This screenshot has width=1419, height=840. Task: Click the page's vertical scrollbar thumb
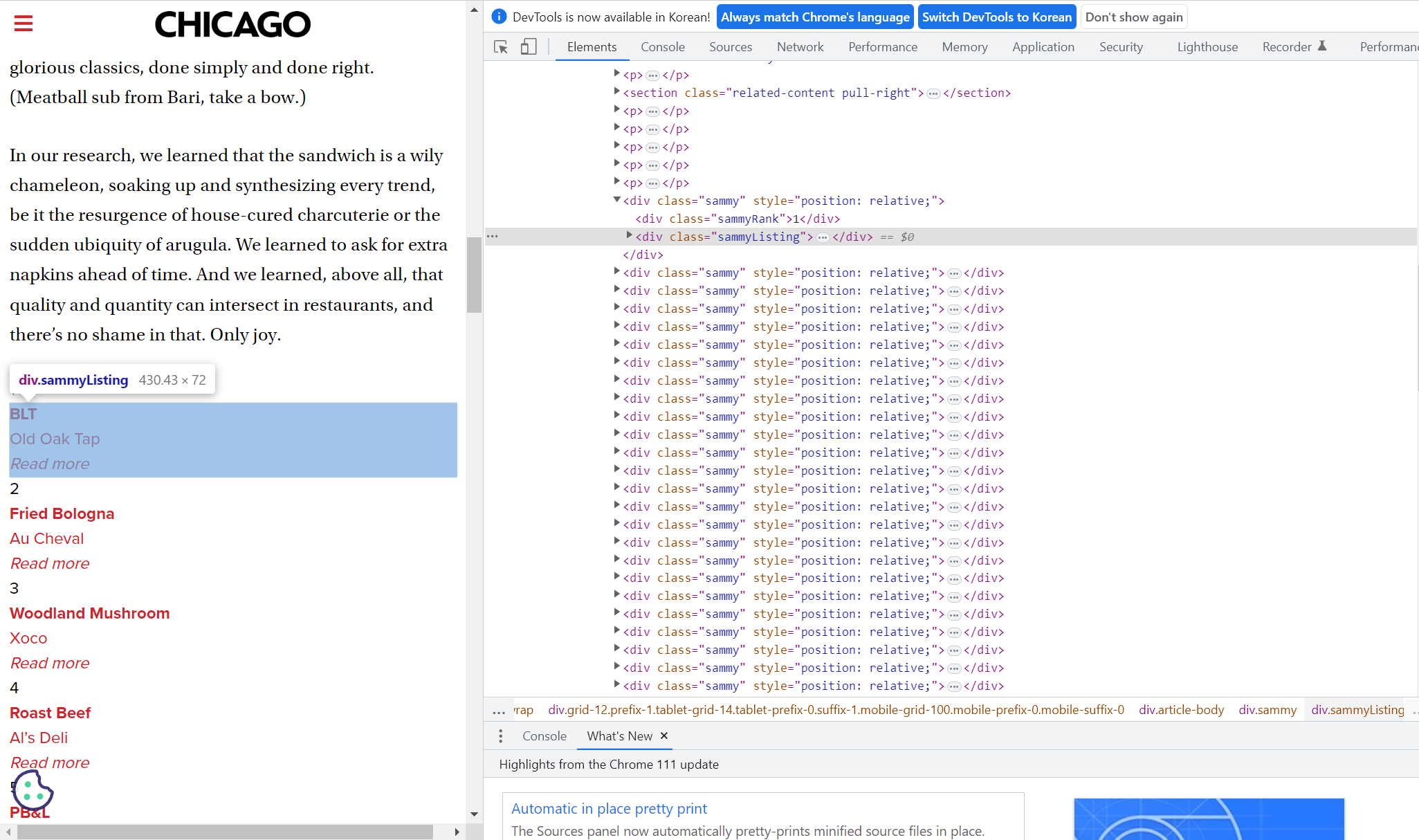point(474,275)
